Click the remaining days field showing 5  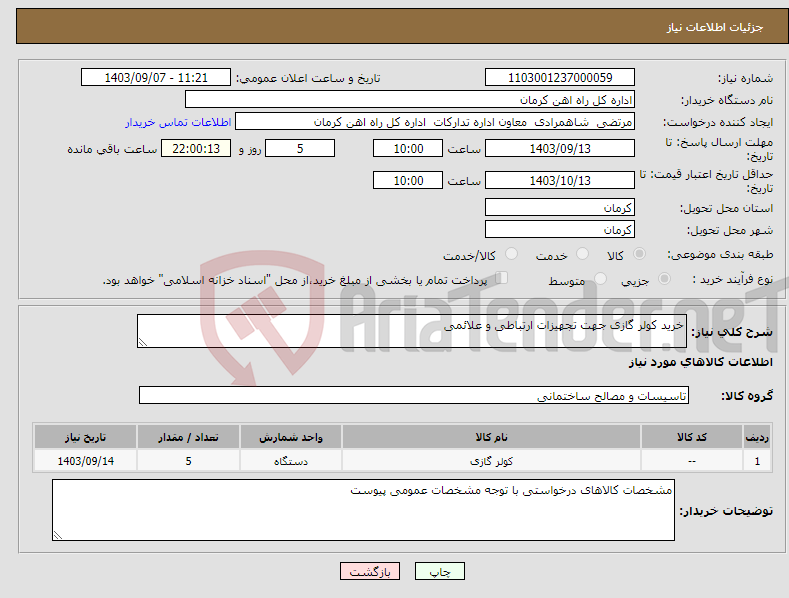(x=300, y=148)
